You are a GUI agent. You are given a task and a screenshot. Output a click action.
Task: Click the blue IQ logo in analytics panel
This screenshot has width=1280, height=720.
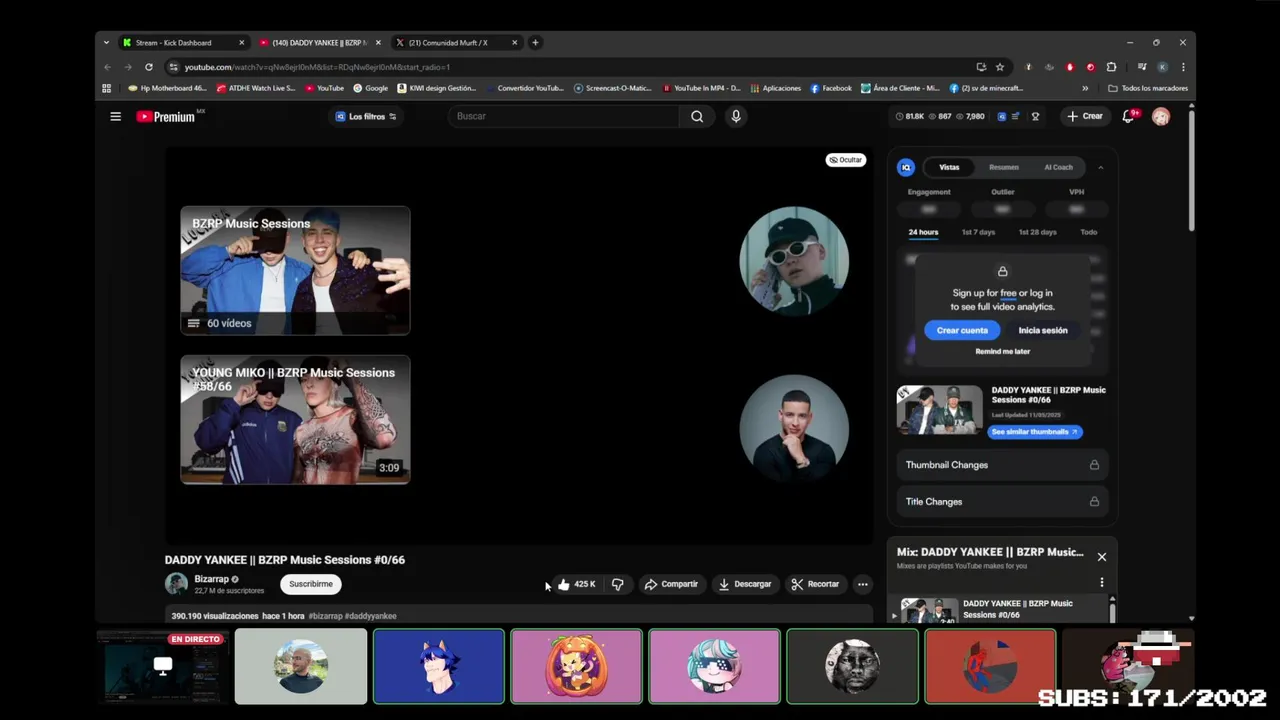(906, 167)
